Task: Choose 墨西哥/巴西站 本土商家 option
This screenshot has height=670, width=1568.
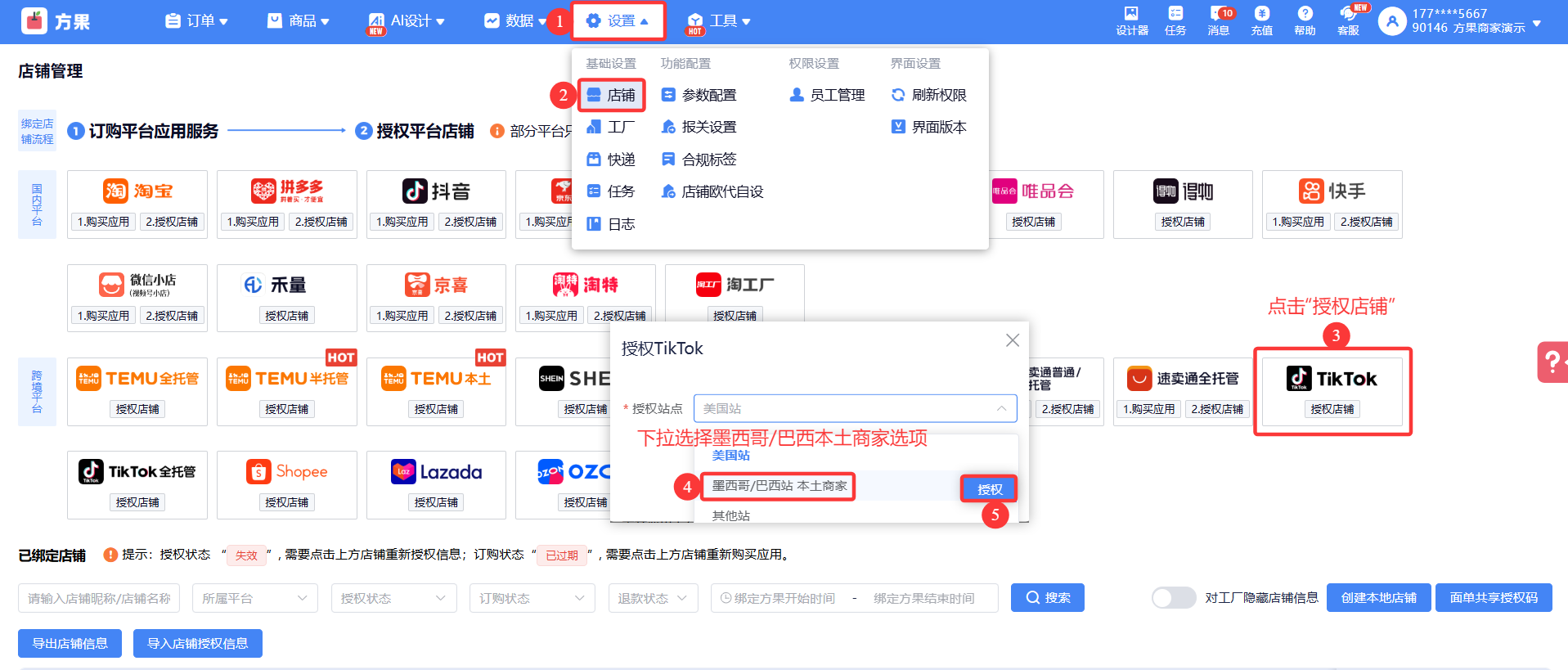Action: pyautogui.click(x=779, y=486)
